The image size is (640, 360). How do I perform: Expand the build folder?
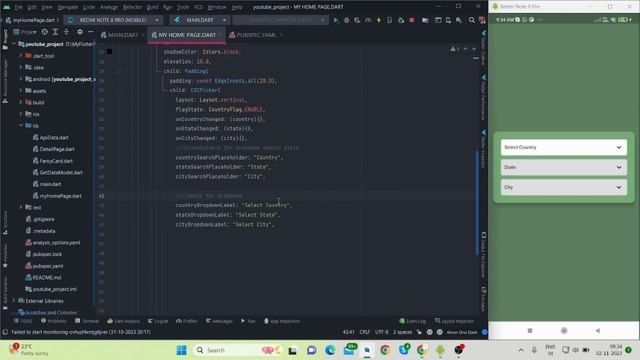(21, 102)
